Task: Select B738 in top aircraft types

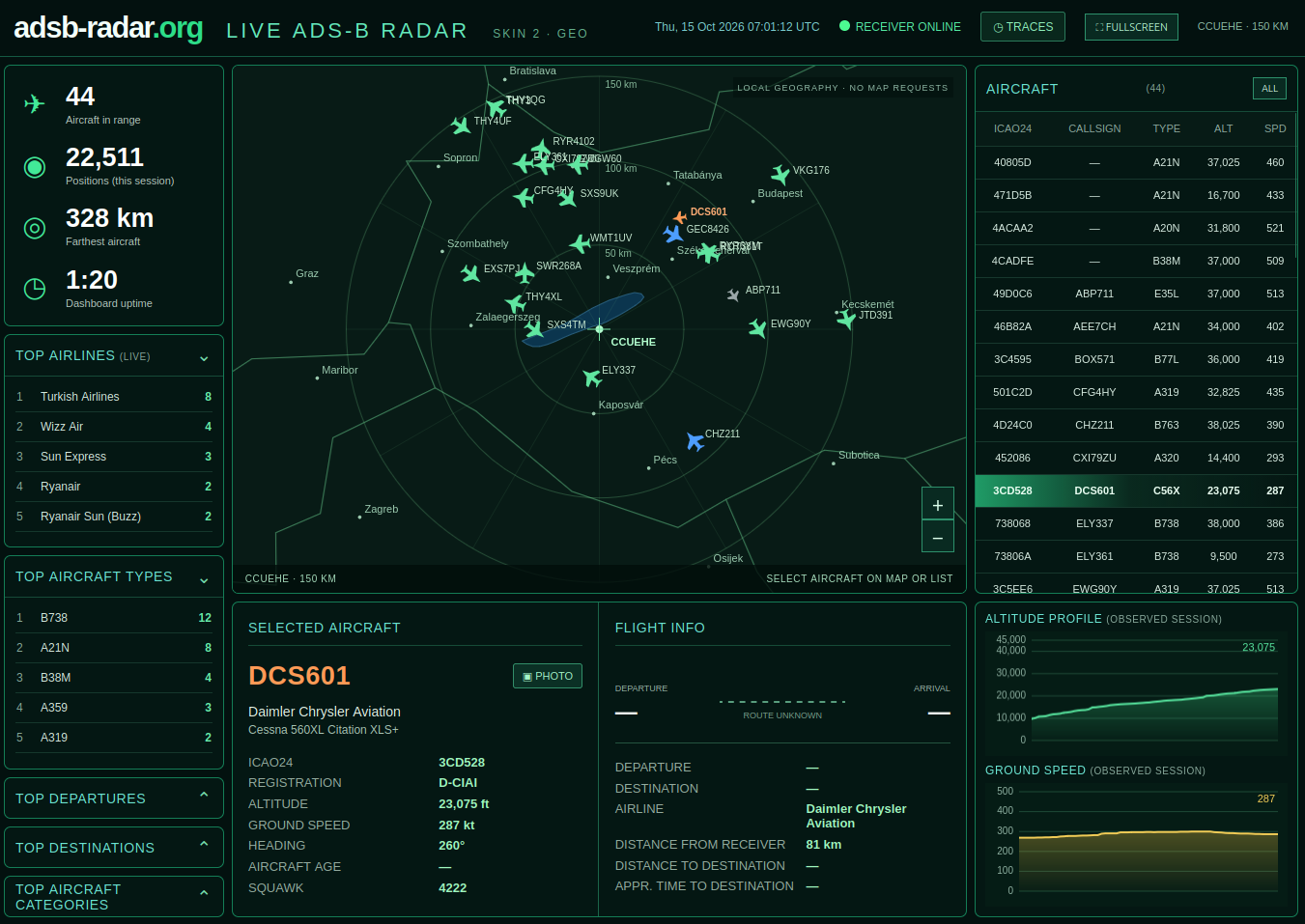Action: [114, 618]
